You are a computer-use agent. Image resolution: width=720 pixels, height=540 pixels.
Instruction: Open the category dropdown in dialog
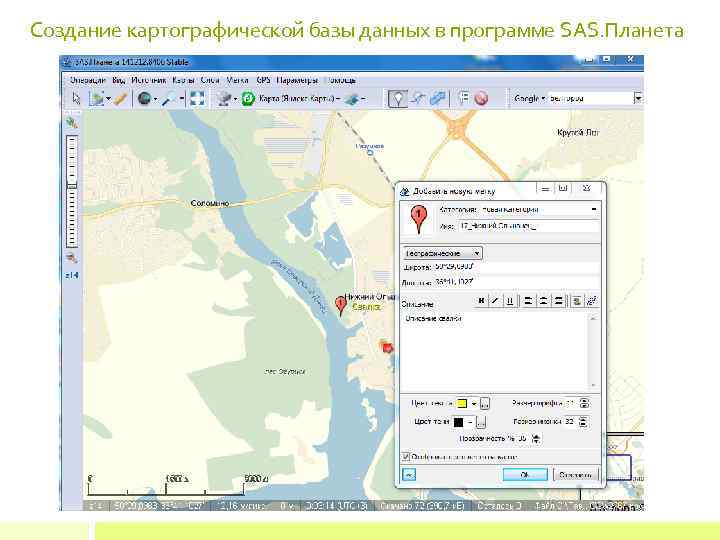pos(594,209)
